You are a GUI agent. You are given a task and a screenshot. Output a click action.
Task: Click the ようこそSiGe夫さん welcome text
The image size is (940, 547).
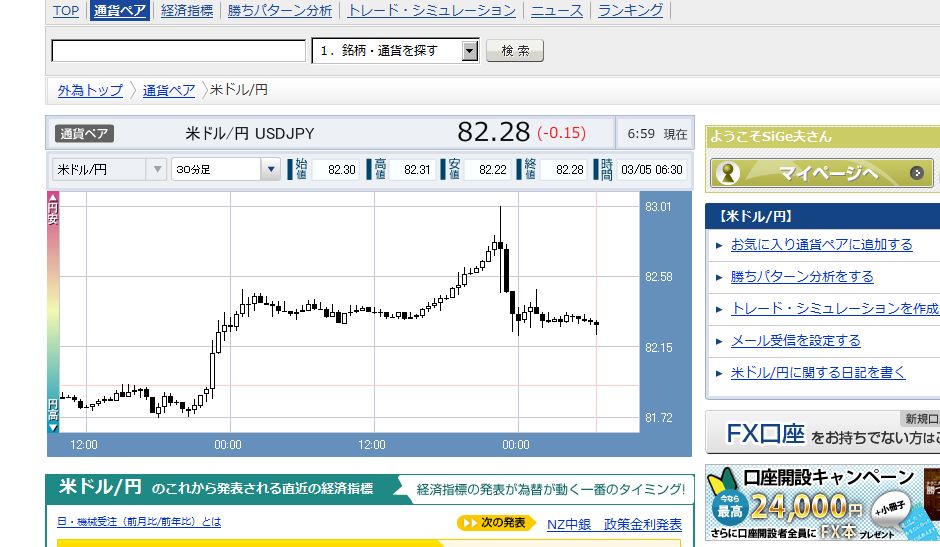771,137
